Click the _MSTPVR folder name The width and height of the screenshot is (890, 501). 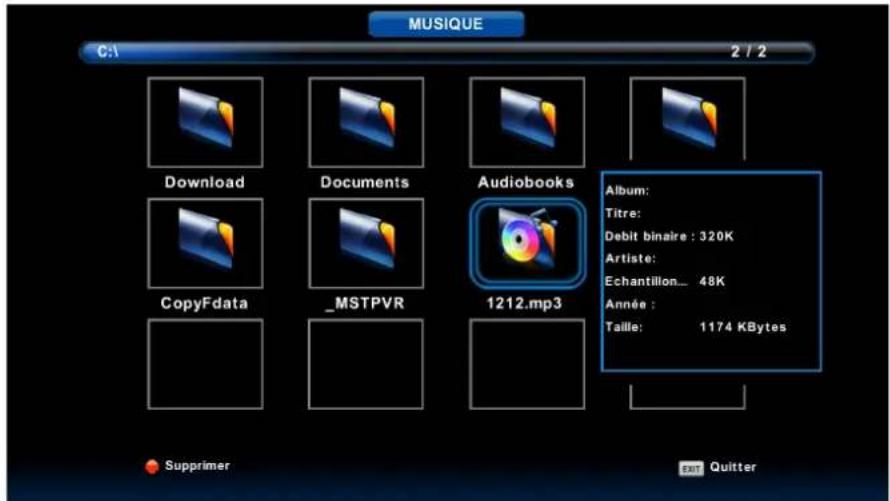[x=365, y=303]
